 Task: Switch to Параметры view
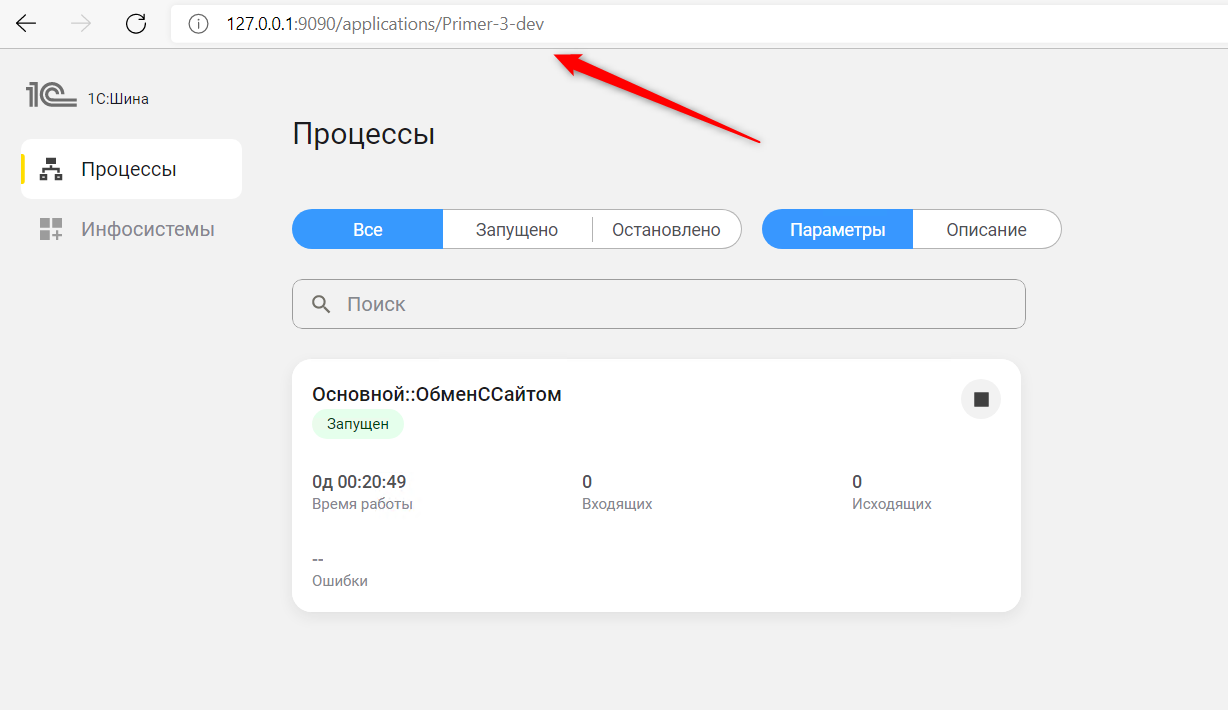coord(837,229)
